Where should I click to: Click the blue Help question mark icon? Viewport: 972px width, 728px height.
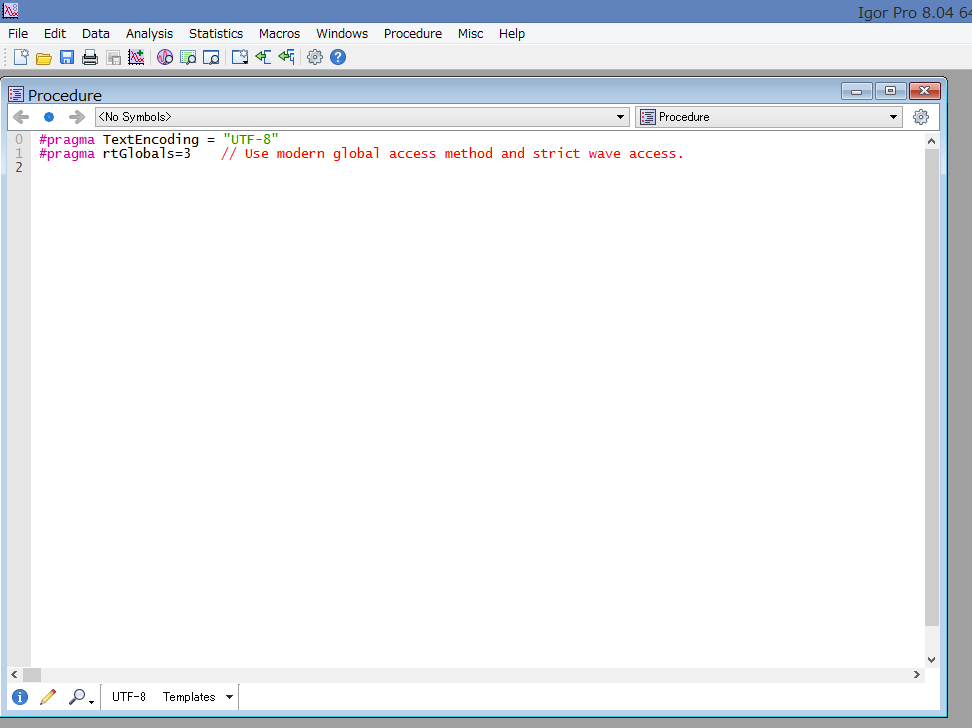pyautogui.click(x=338, y=57)
